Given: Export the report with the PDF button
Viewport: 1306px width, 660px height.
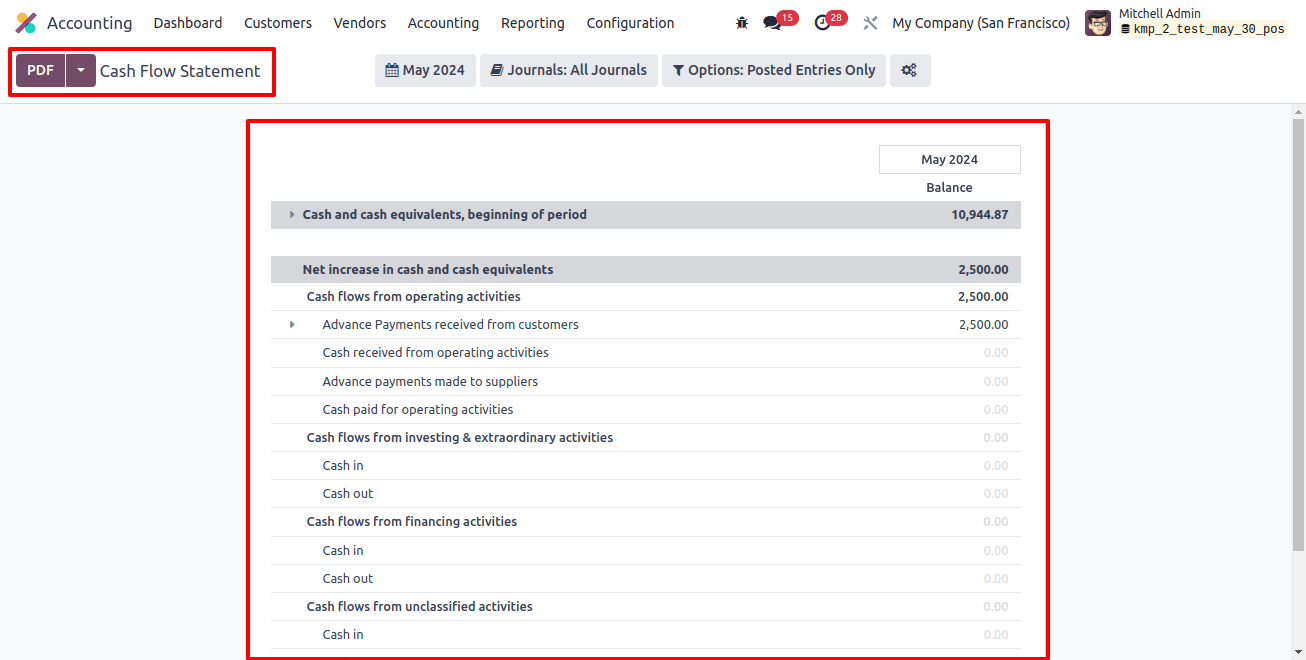Looking at the screenshot, I should (41, 70).
